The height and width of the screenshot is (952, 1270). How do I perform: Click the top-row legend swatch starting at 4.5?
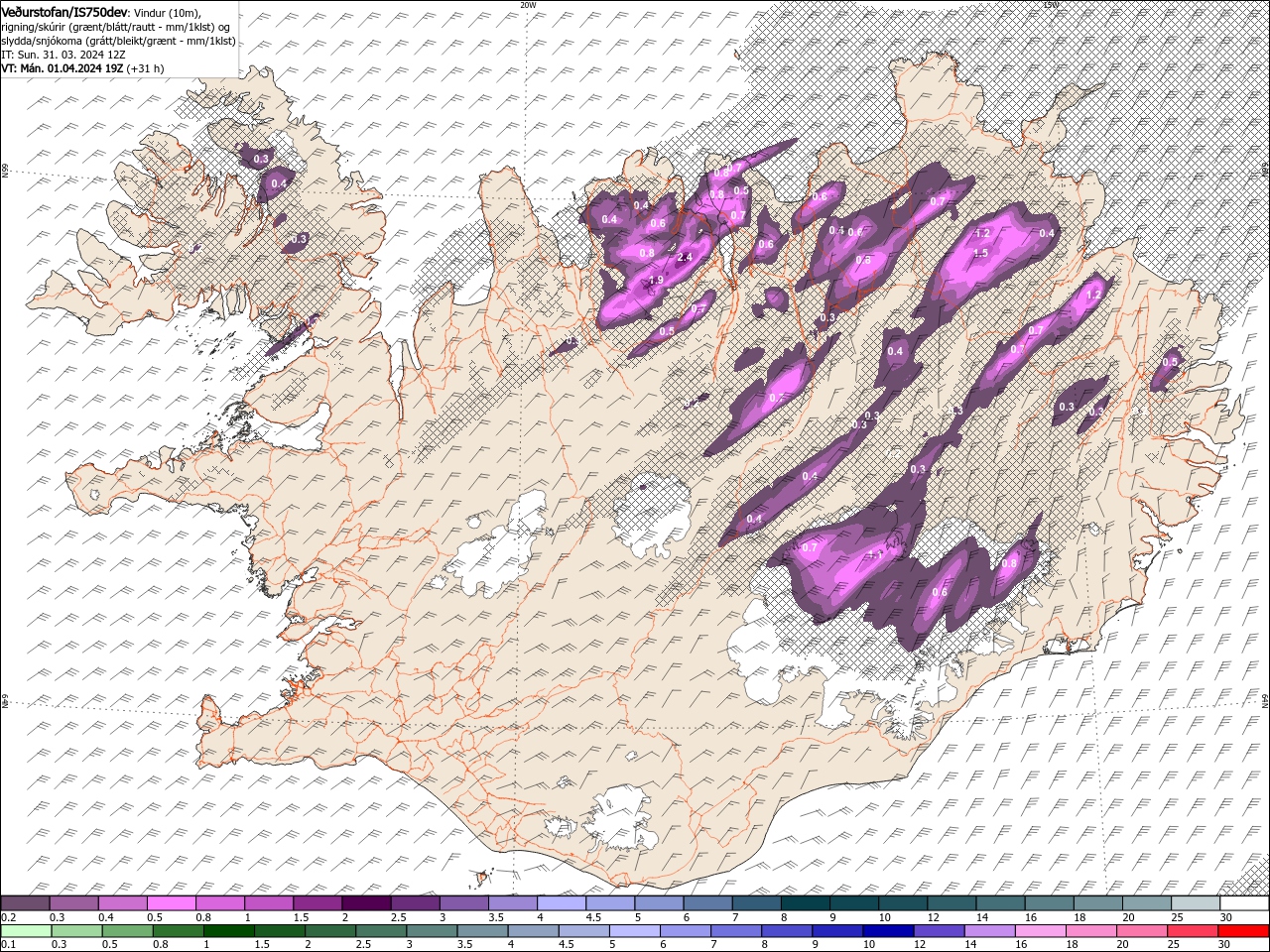click(610, 903)
